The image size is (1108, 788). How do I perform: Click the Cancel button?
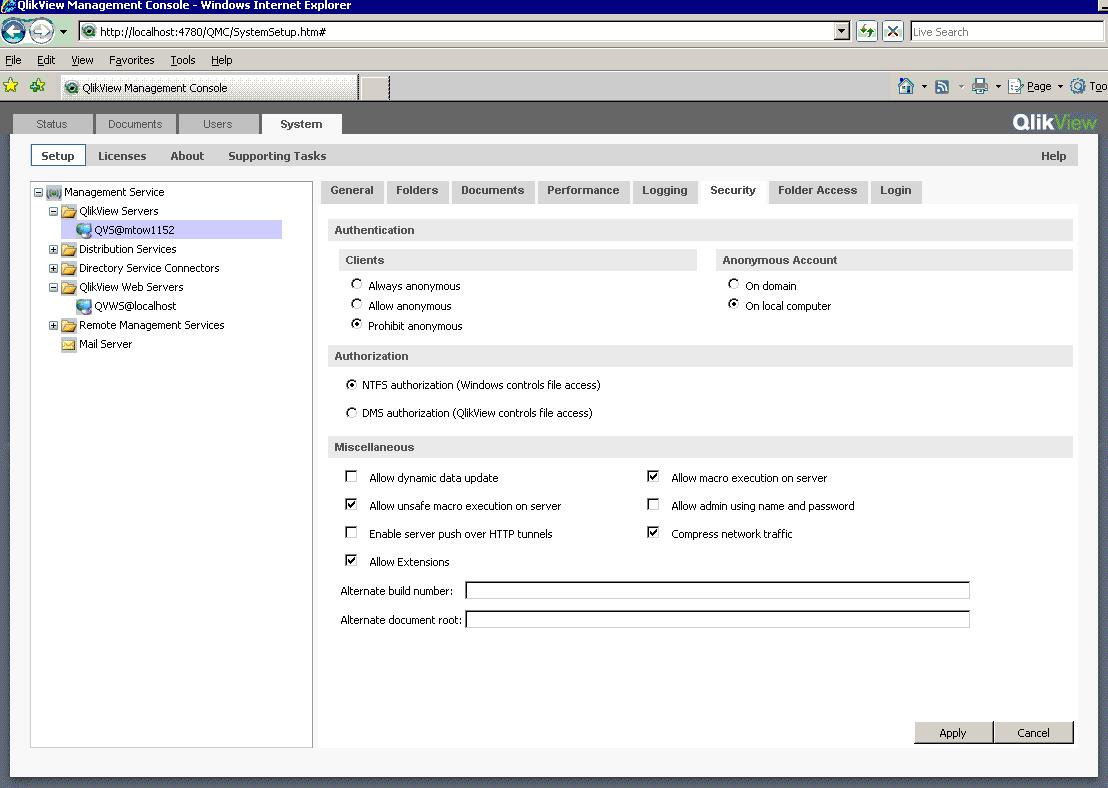click(1033, 733)
